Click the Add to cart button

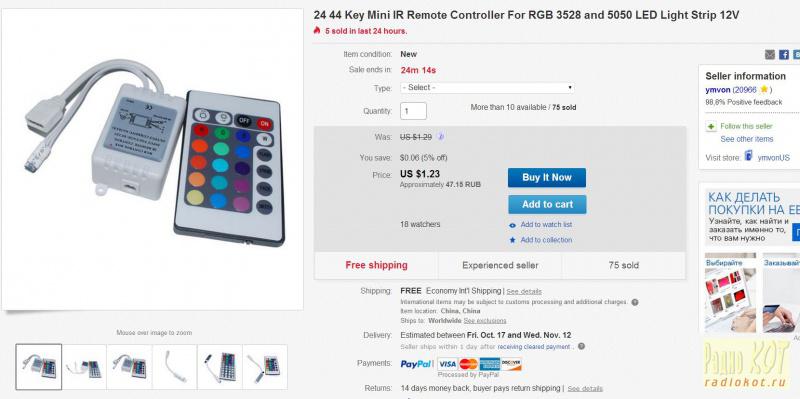tap(547, 205)
